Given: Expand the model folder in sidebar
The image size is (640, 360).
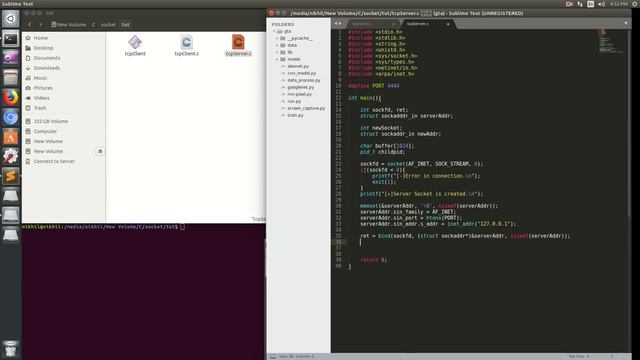Looking at the screenshot, I should click(277, 59).
